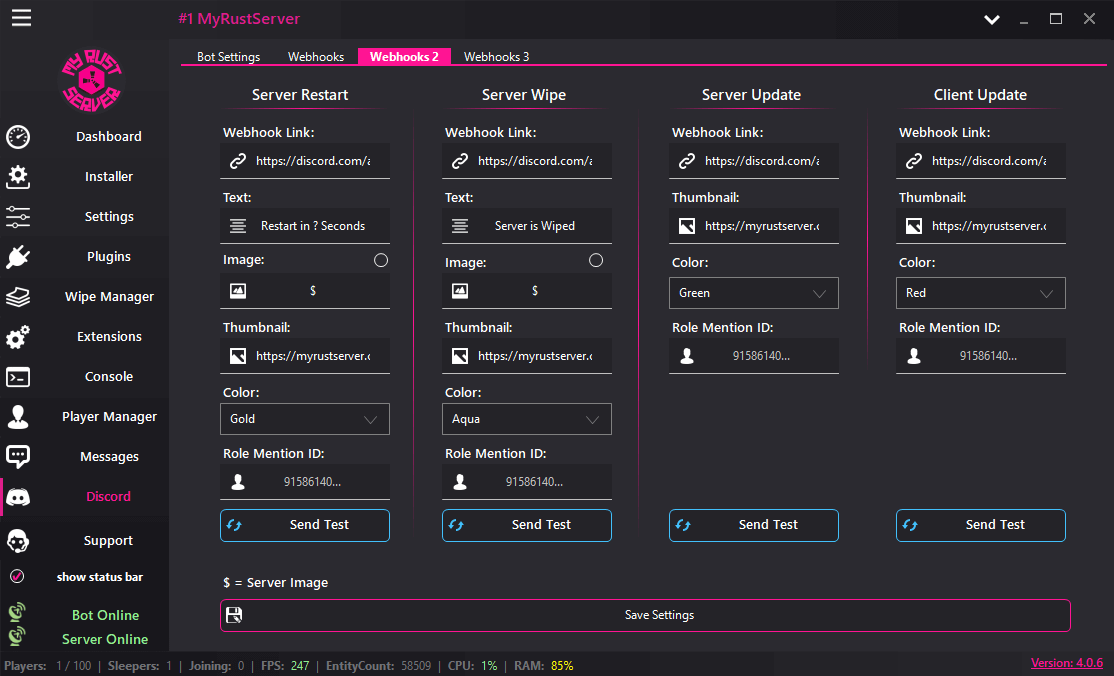
Task: Switch to the Webhooks 3 tab
Action: point(497,56)
